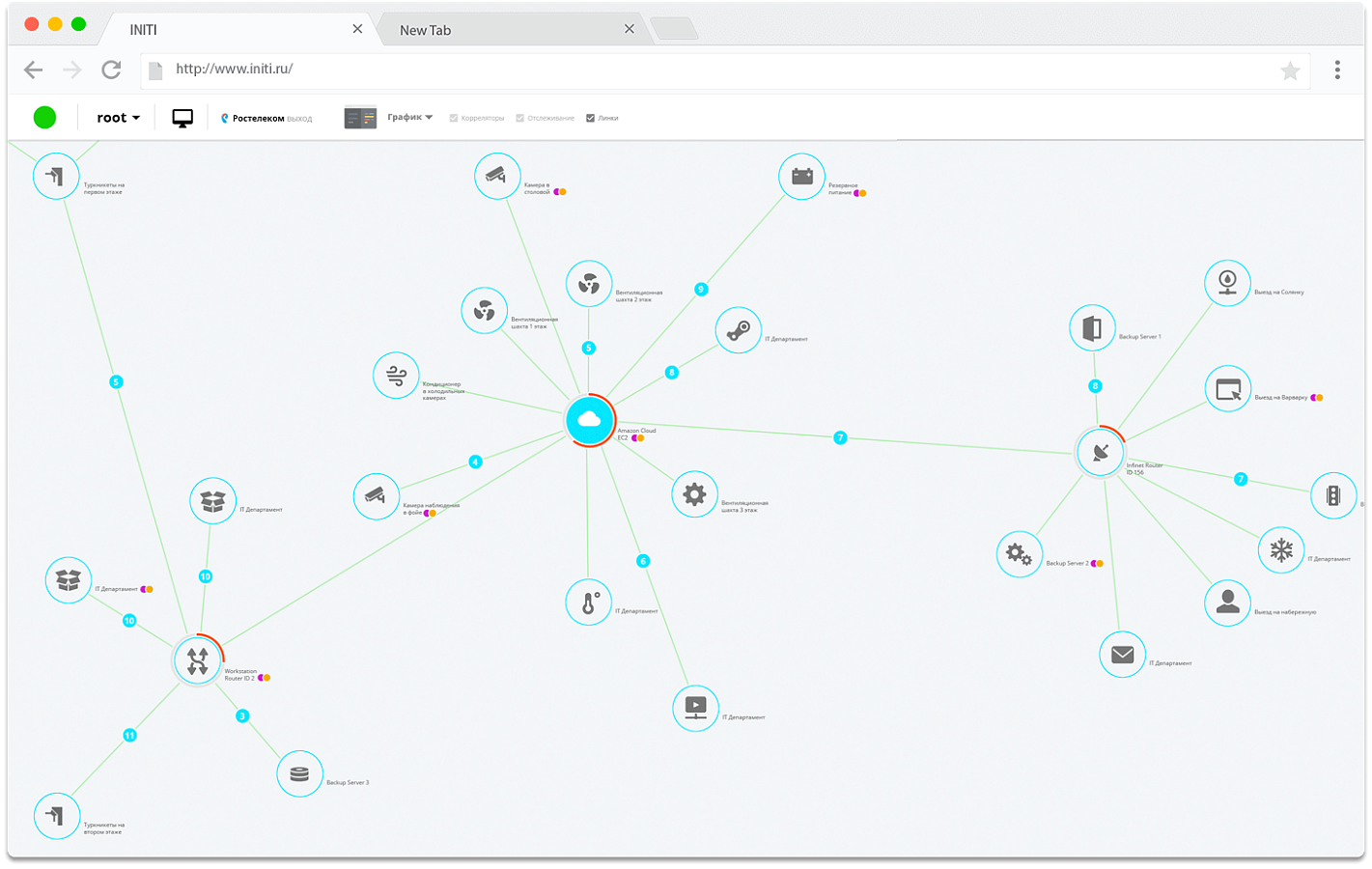Open a new browser tab button

click(675, 29)
